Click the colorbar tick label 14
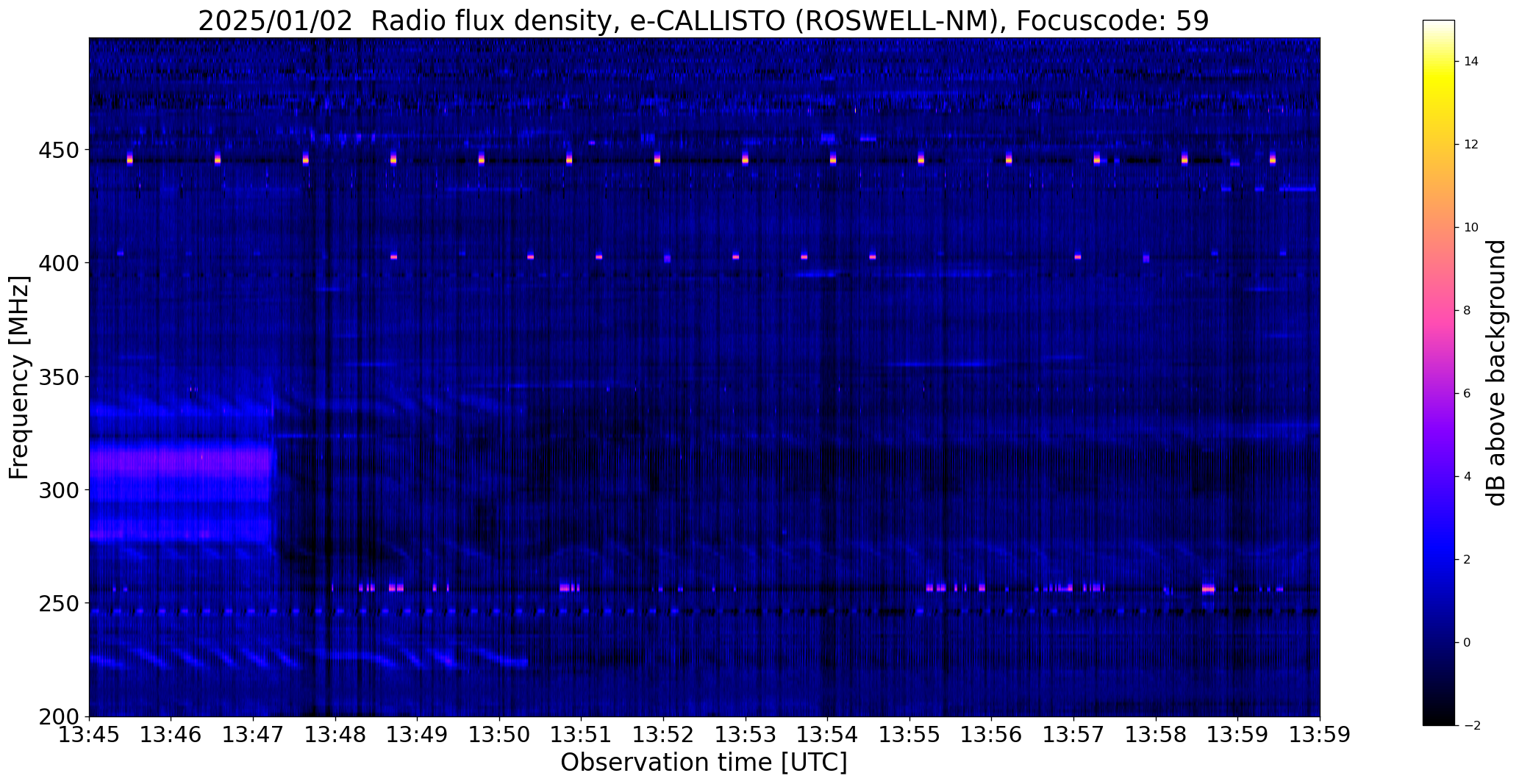The image size is (1519, 784). click(1470, 62)
